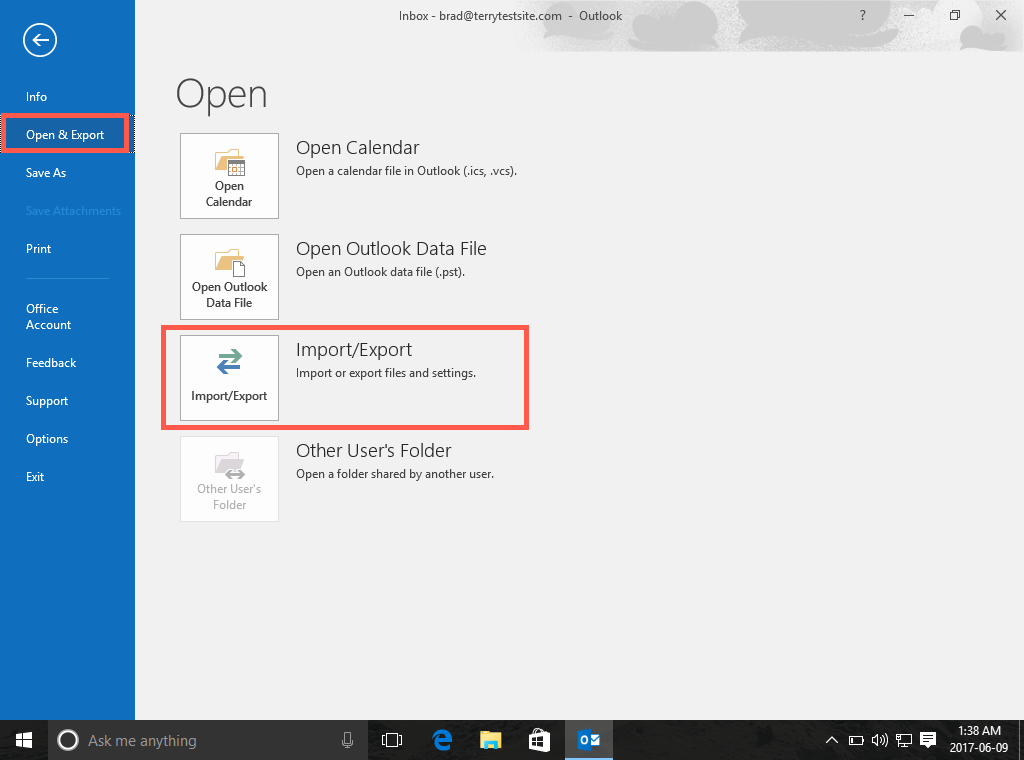Open the Info menu item
This screenshot has height=760, width=1024.
point(37,97)
